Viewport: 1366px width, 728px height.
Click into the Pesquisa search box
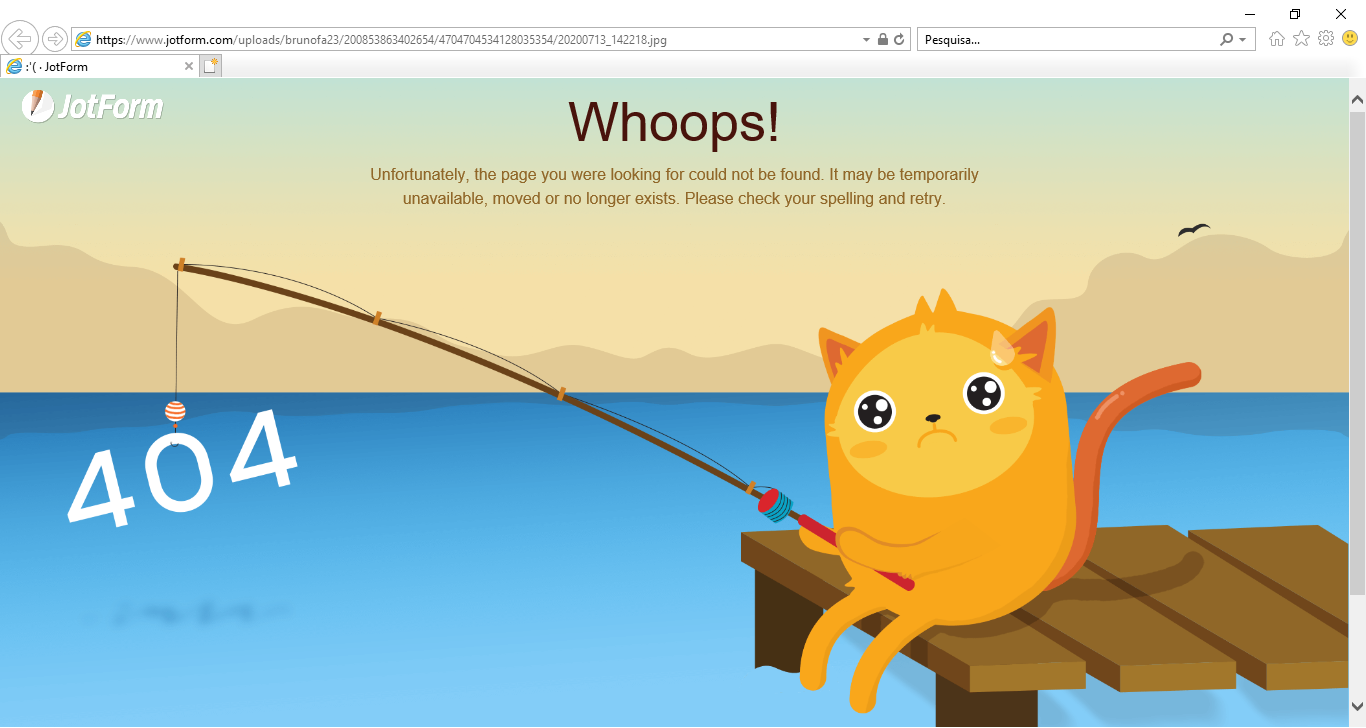tap(1065, 40)
